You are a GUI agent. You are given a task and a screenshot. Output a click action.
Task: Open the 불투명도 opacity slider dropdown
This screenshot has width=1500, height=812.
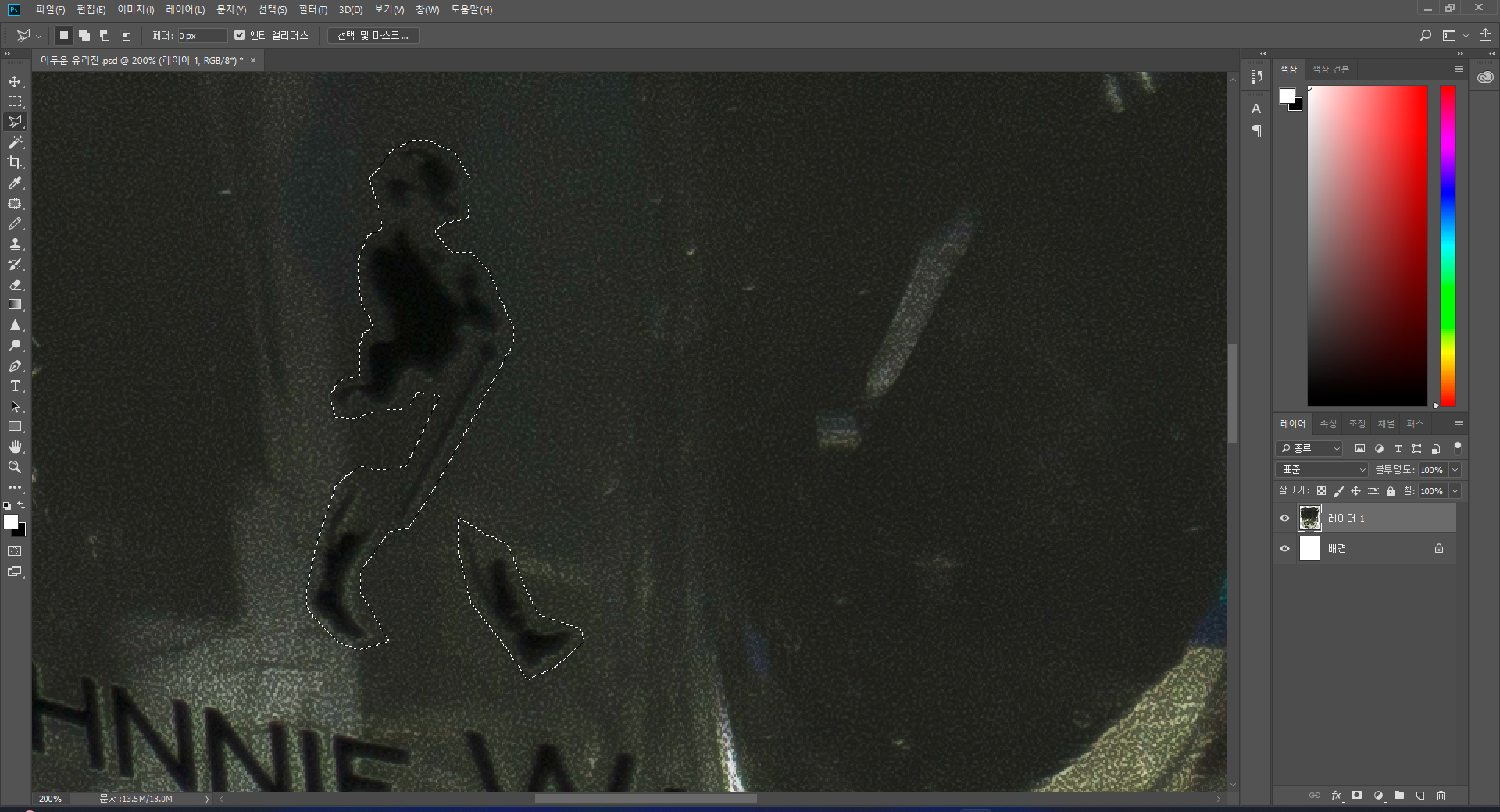1455,469
